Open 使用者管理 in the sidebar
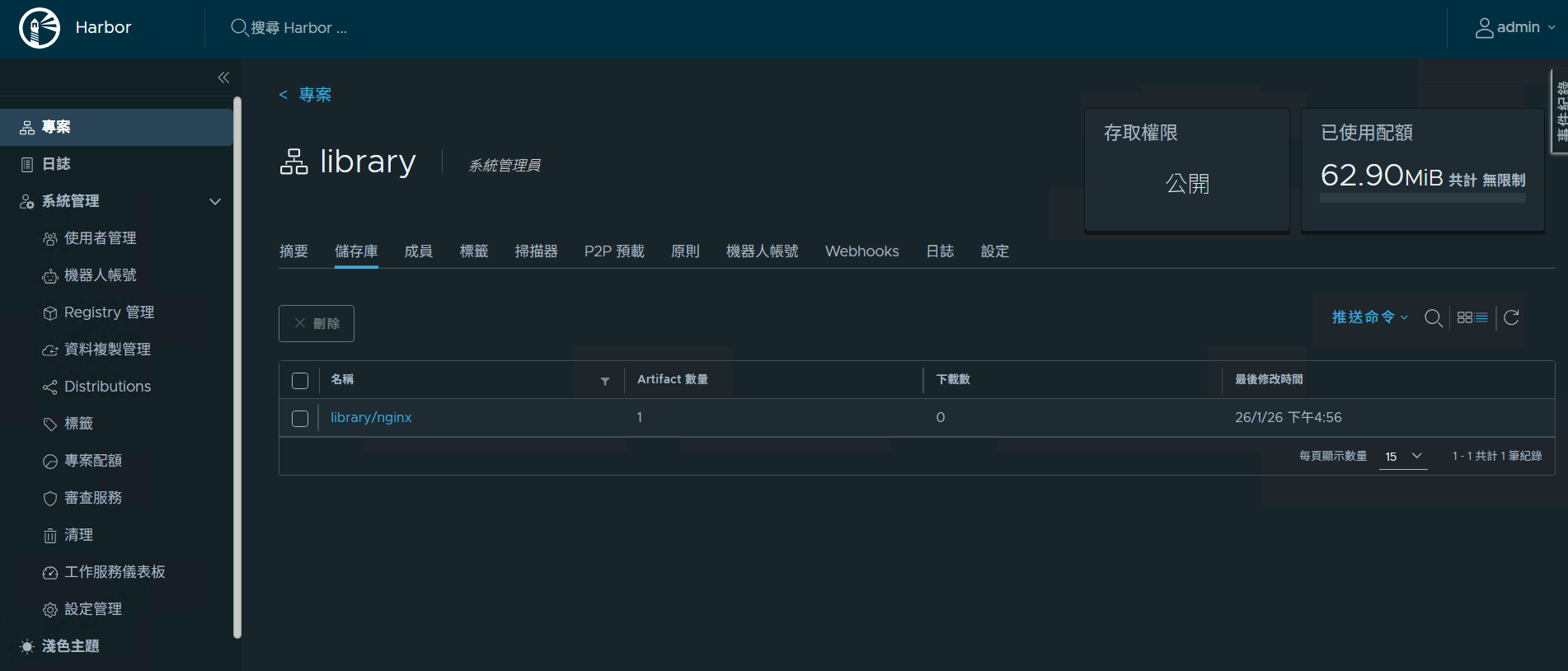Screen dimensions: 1568x671 point(101,238)
